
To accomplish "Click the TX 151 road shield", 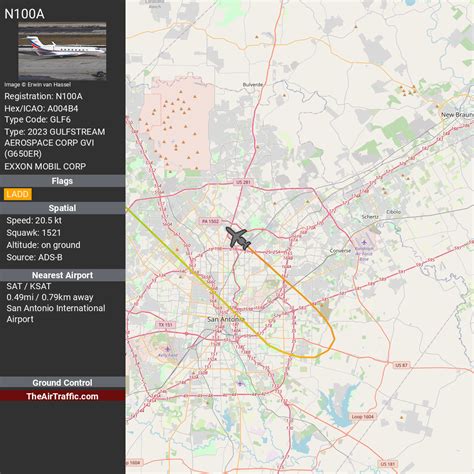I will coord(165,324).
